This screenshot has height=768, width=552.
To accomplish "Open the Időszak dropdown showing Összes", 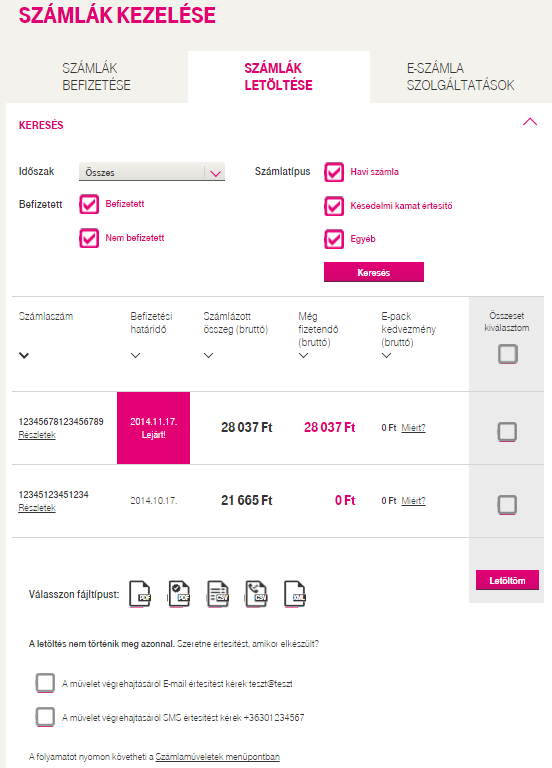I will (152, 172).
